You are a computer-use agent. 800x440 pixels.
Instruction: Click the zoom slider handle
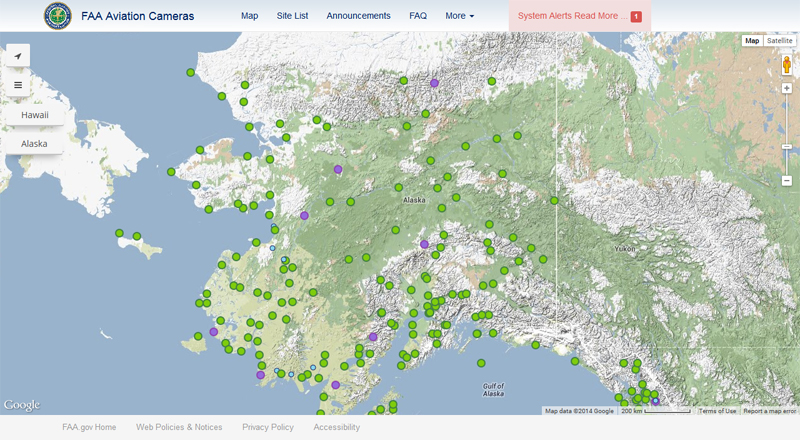(787, 147)
